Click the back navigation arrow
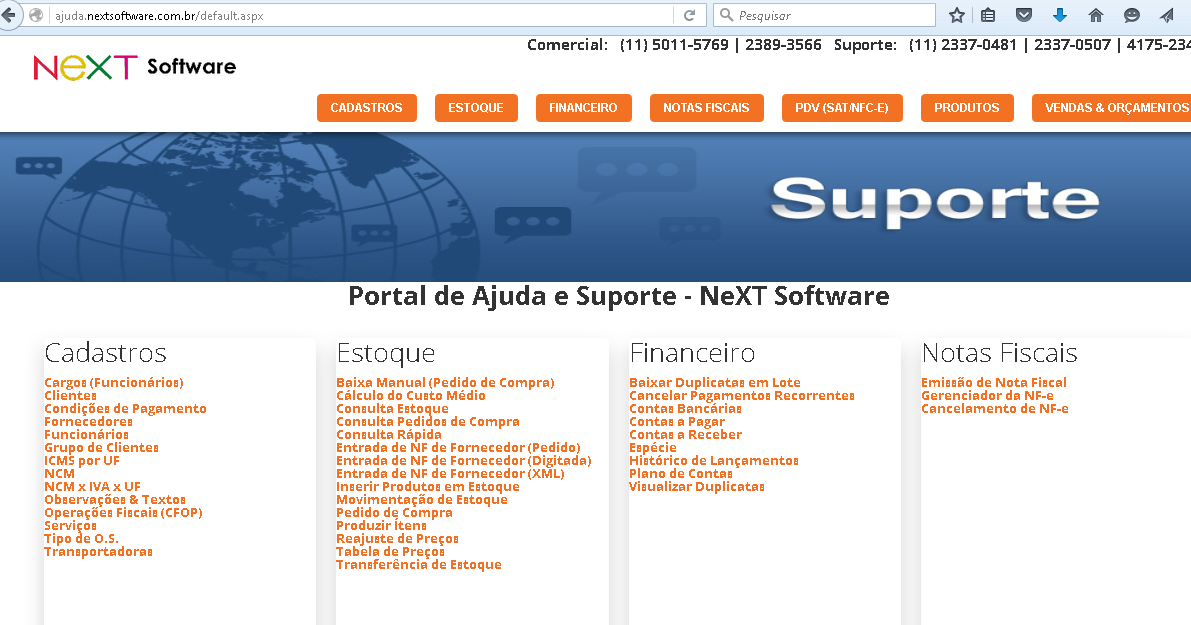 click(9, 13)
